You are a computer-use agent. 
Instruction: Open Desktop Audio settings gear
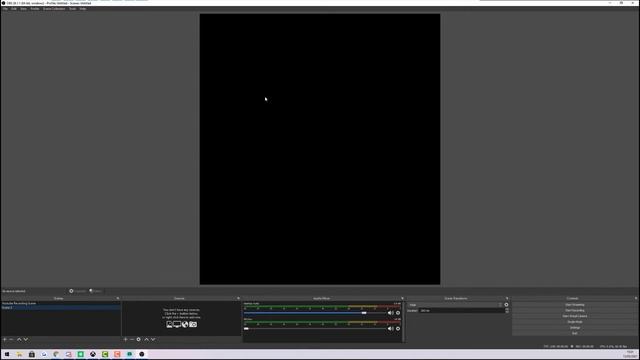[398, 313]
